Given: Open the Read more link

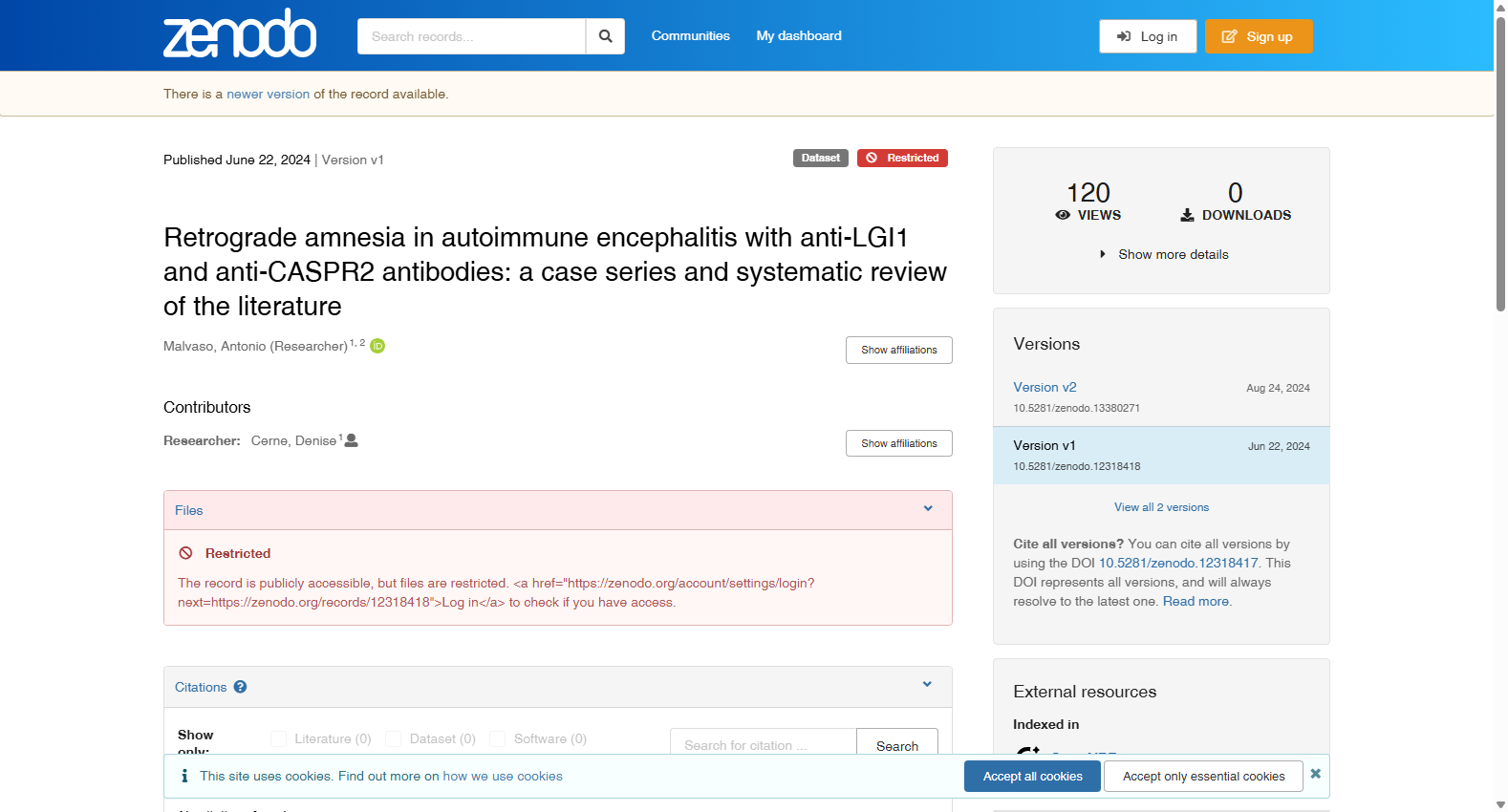Looking at the screenshot, I should (x=1196, y=601).
